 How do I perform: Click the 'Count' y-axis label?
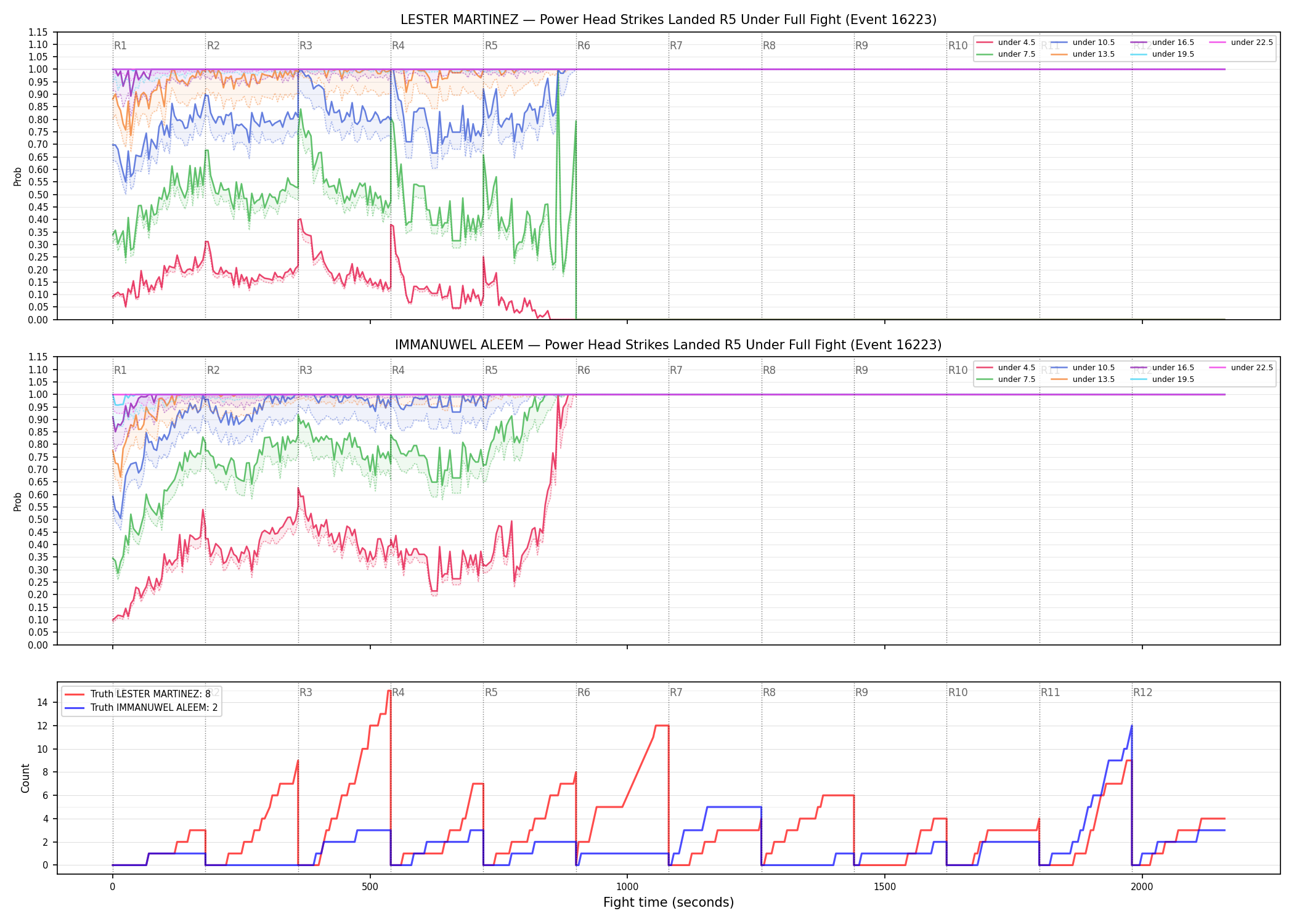(25, 778)
